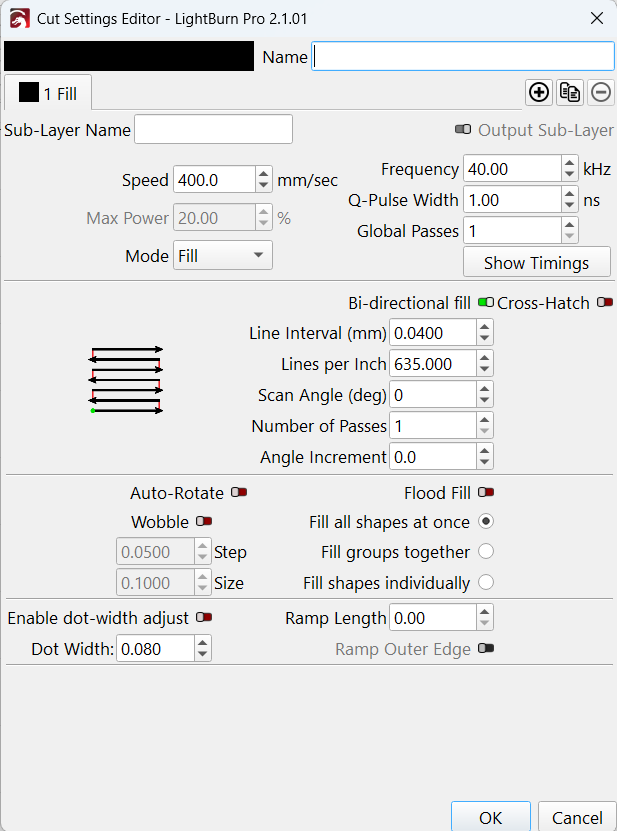Increase Line Interval with the up arrow
This screenshot has height=831, width=617.
click(x=484, y=326)
